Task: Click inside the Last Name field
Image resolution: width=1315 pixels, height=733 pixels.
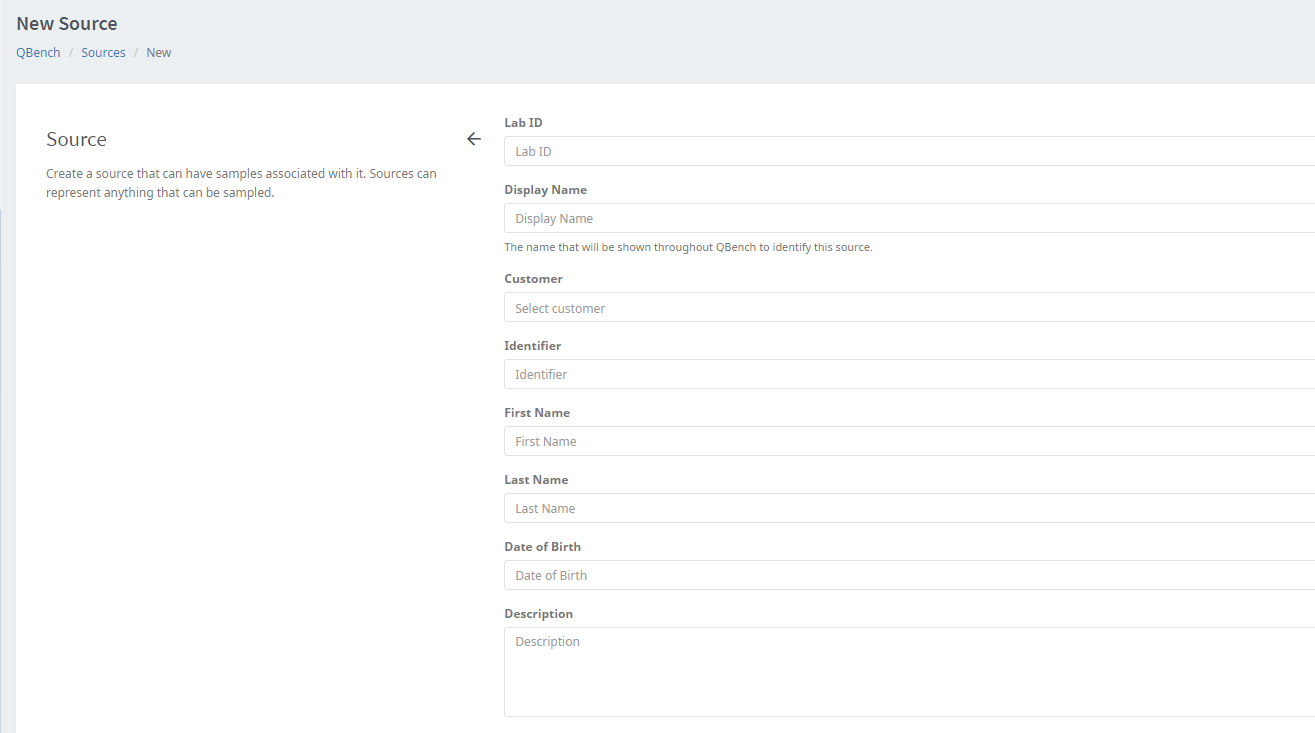Action: tap(908, 508)
